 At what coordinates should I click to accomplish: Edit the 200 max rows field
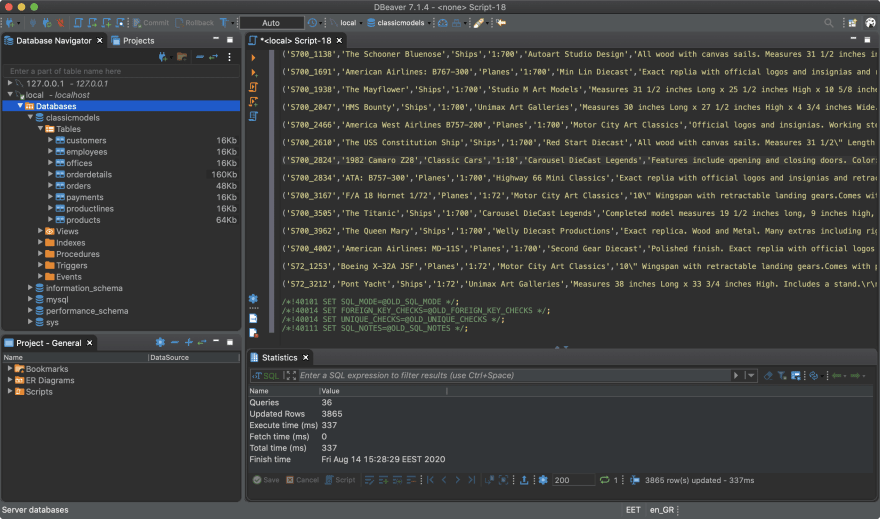(x=573, y=480)
